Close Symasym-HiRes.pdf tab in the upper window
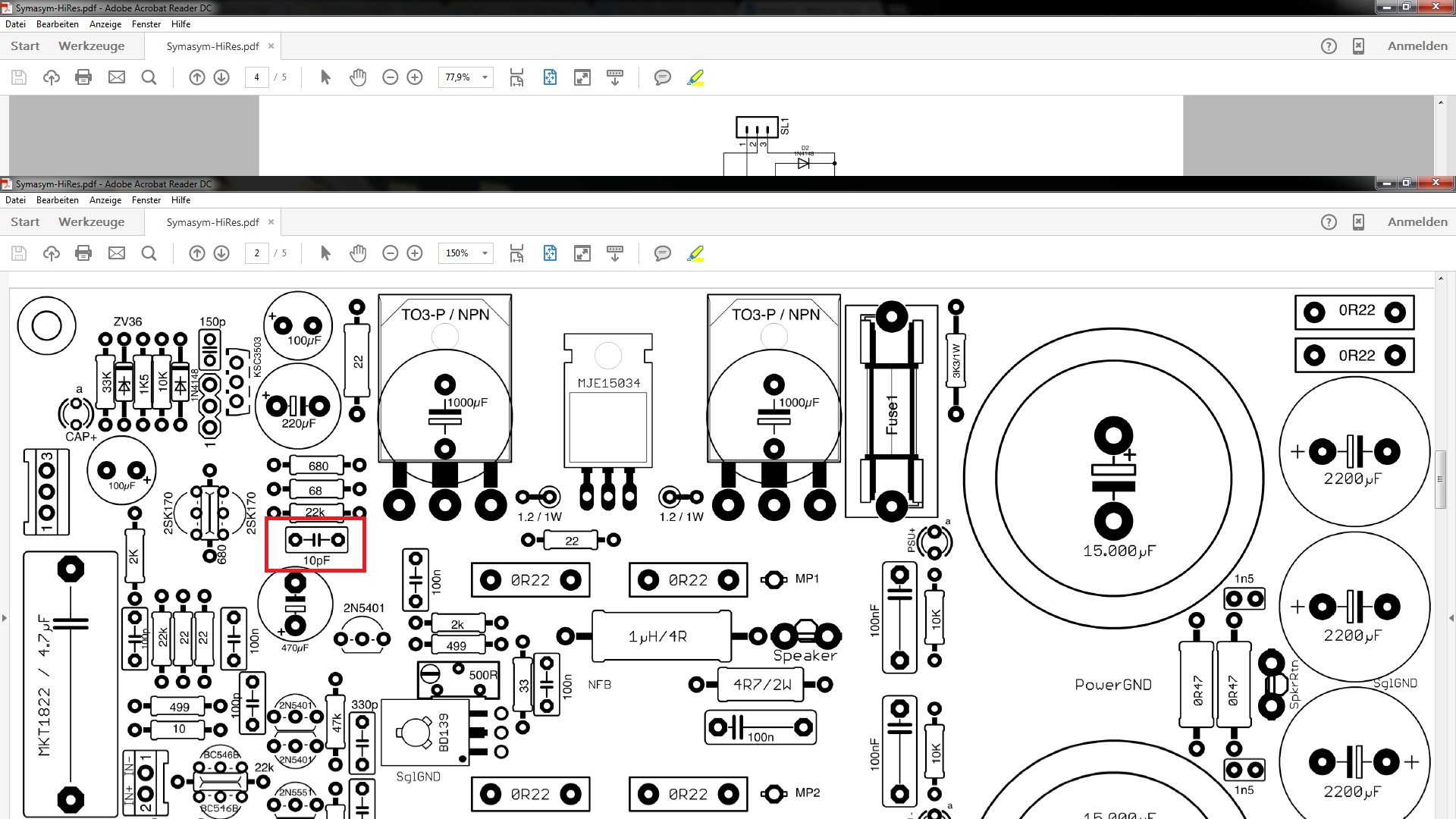 pos(271,46)
